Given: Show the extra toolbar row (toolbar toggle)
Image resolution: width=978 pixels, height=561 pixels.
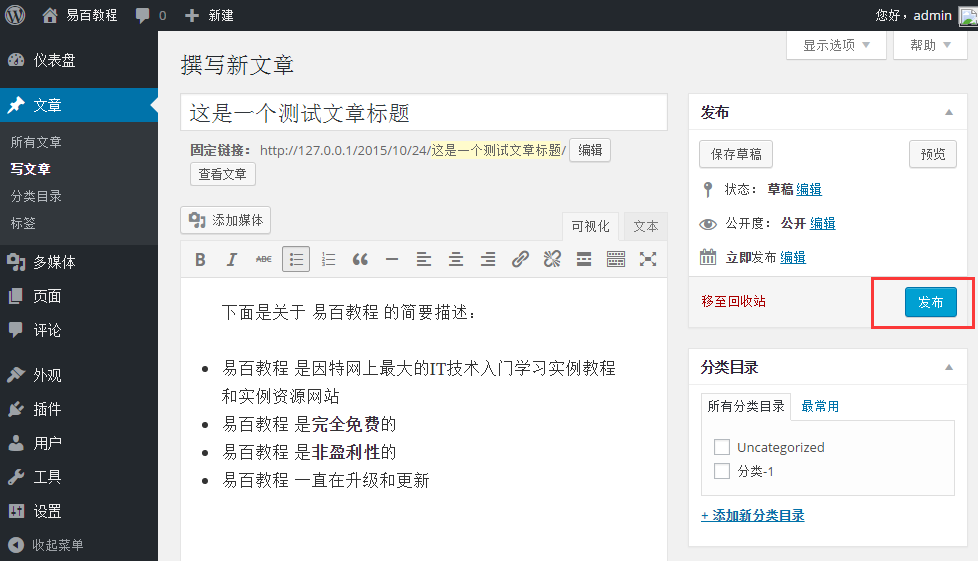Looking at the screenshot, I should tap(616, 260).
